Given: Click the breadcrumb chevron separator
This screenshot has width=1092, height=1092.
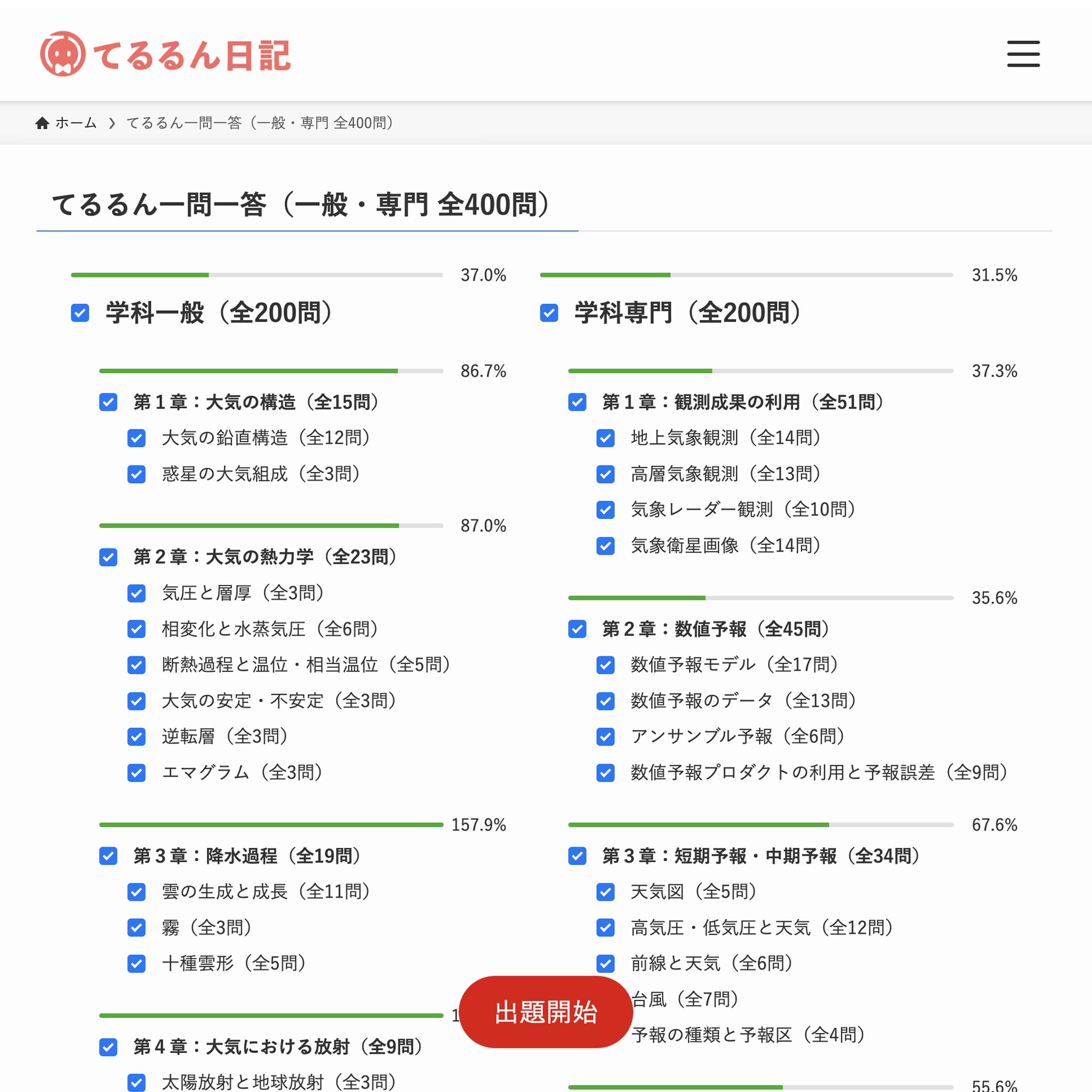Looking at the screenshot, I should pos(112,123).
